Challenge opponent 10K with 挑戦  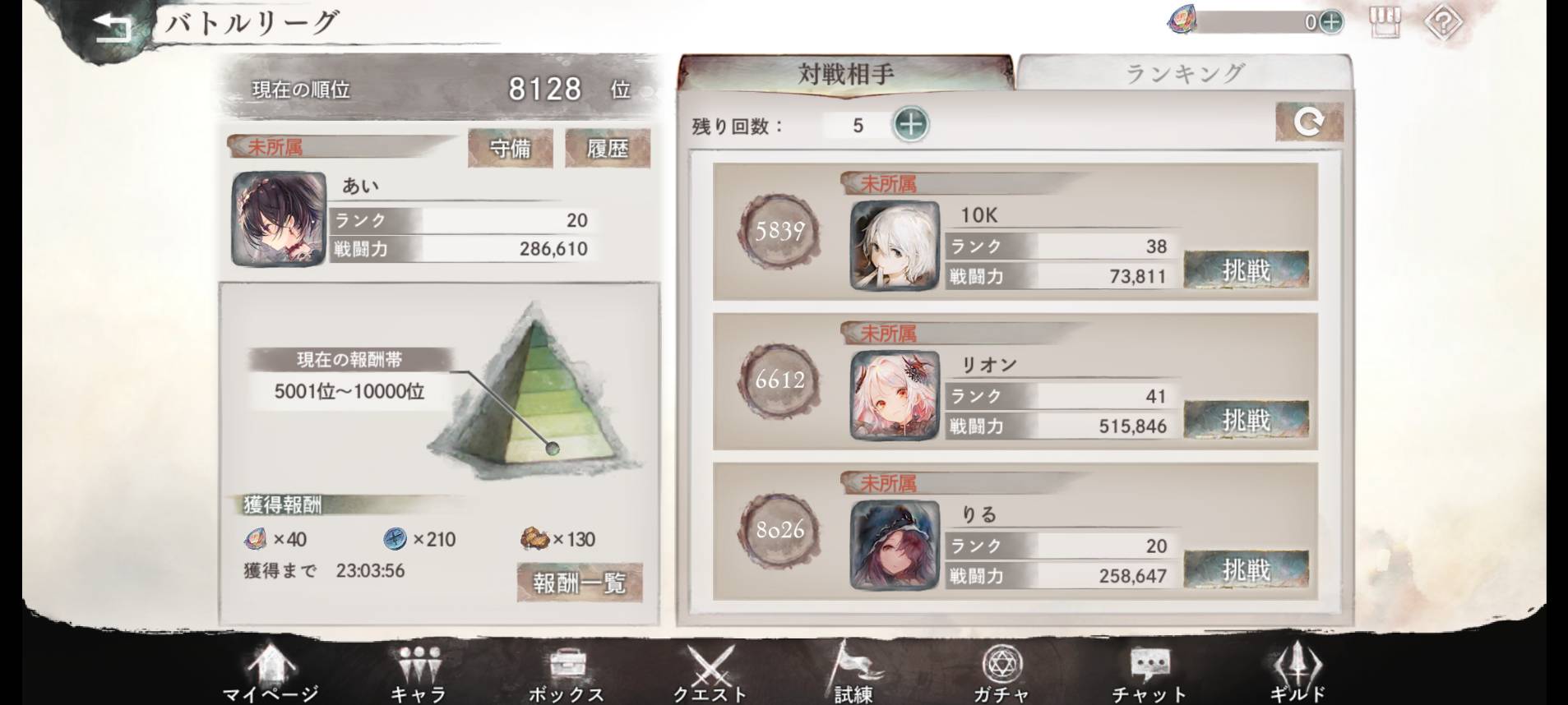(1246, 270)
